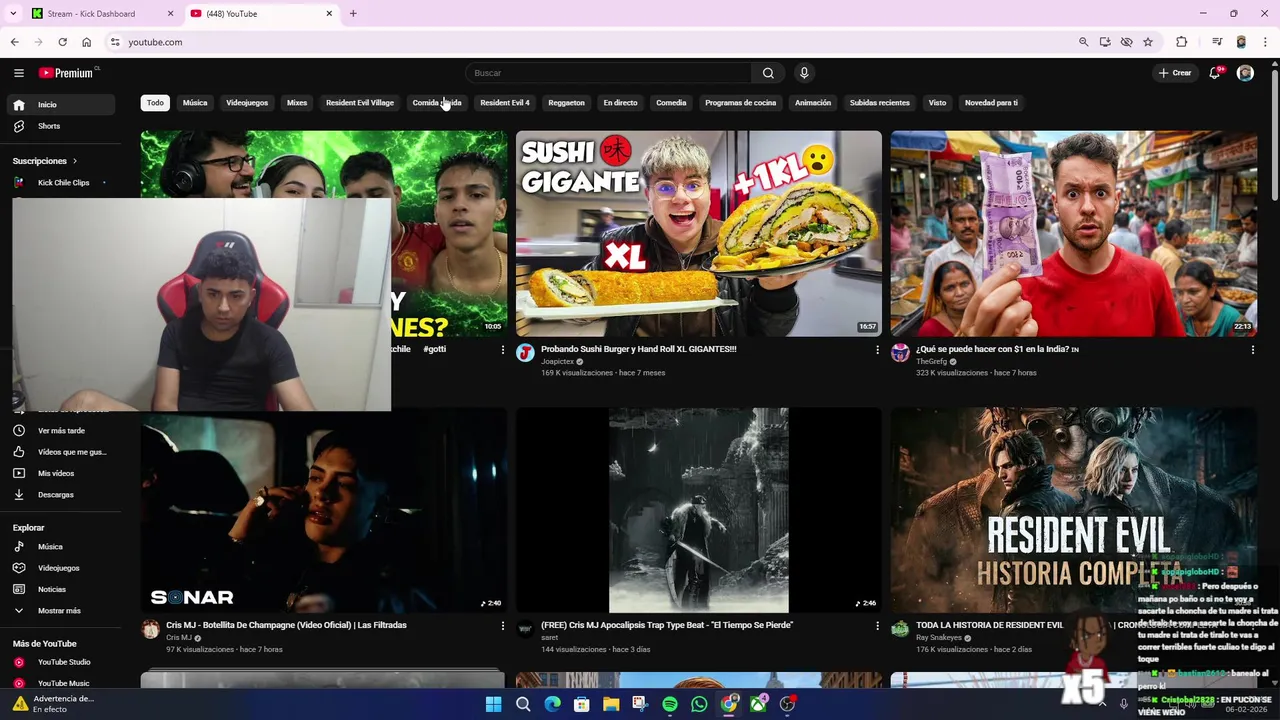Select the Reggaeton filter chip
This screenshot has width=1280, height=720.
point(566,103)
